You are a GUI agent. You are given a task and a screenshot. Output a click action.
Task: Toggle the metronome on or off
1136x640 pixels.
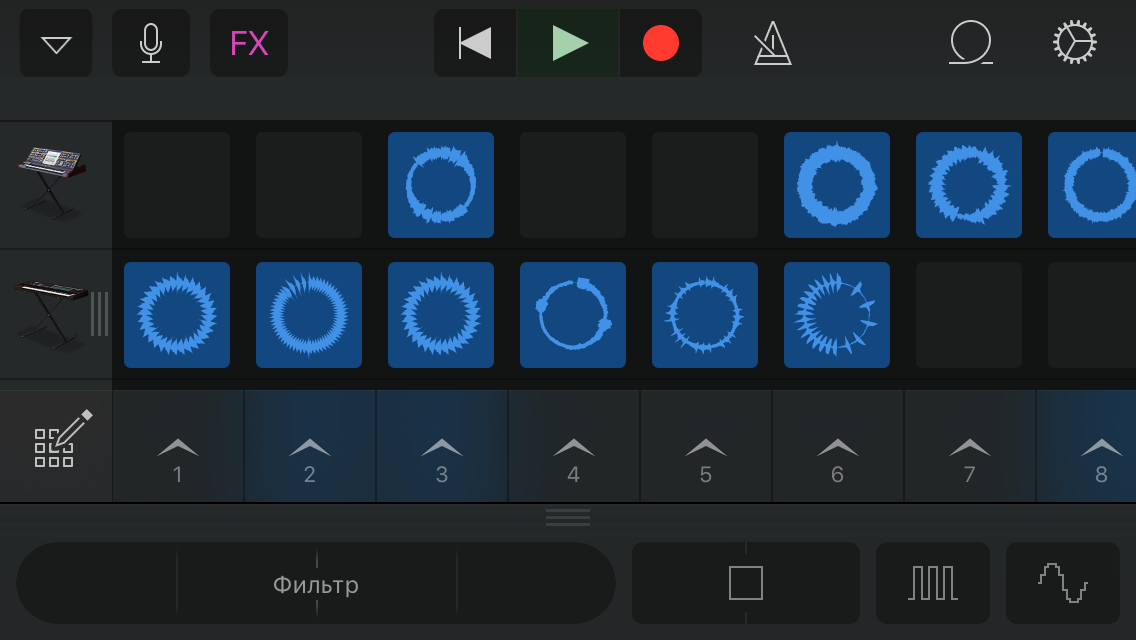pos(772,44)
